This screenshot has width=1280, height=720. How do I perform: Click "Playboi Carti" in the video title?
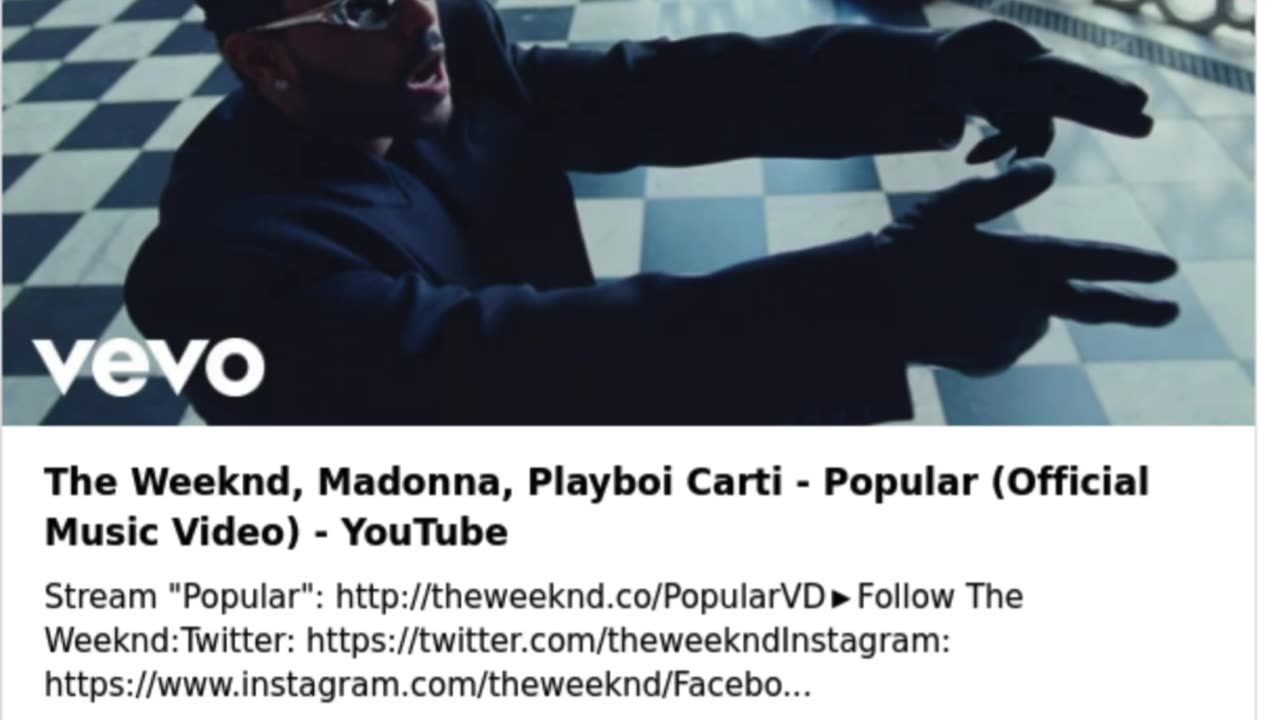(x=654, y=482)
